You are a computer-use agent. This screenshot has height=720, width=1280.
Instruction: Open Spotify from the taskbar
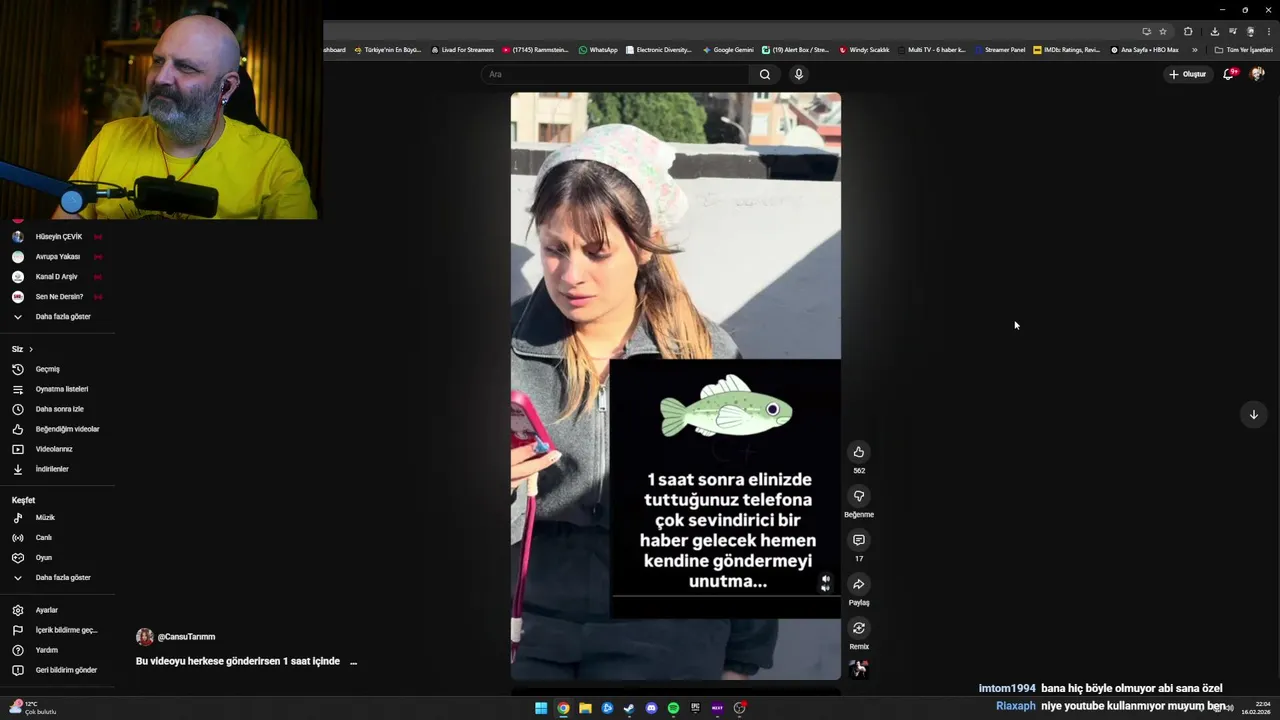coord(673,708)
